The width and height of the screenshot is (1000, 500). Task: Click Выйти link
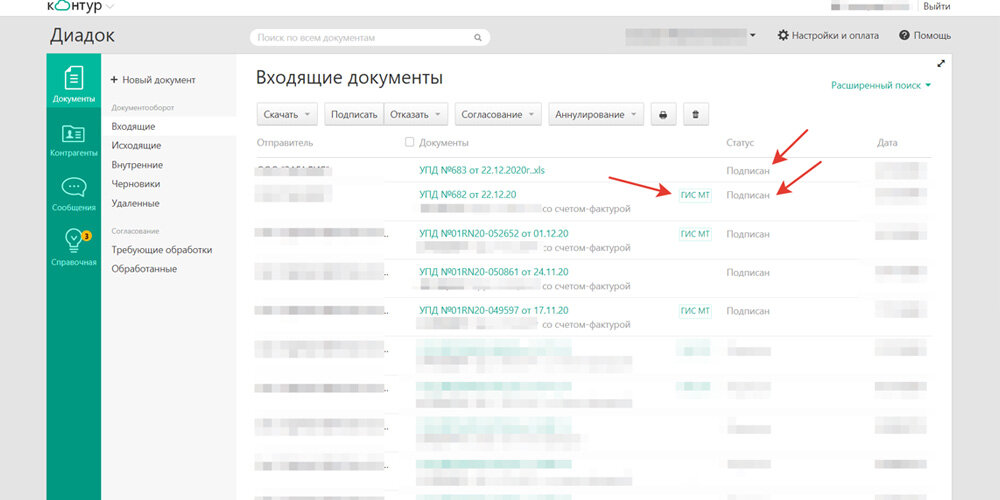point(936,6)
